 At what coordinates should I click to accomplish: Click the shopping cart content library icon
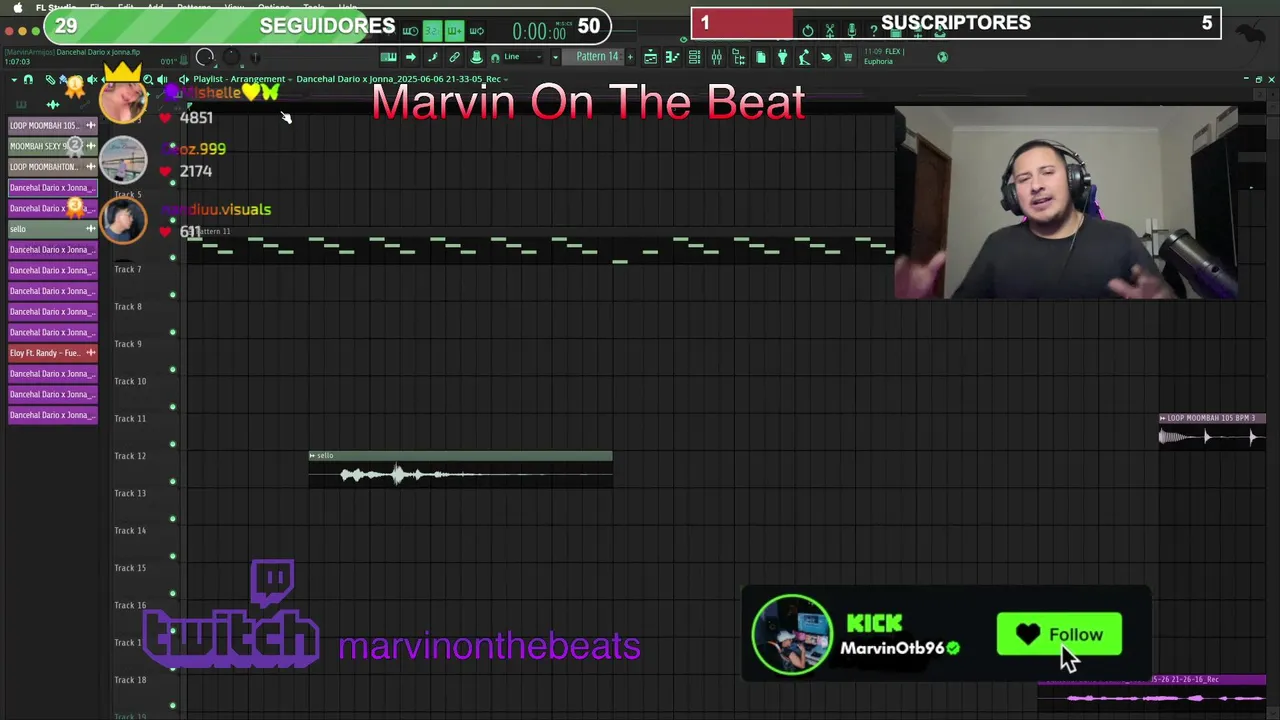847,57
